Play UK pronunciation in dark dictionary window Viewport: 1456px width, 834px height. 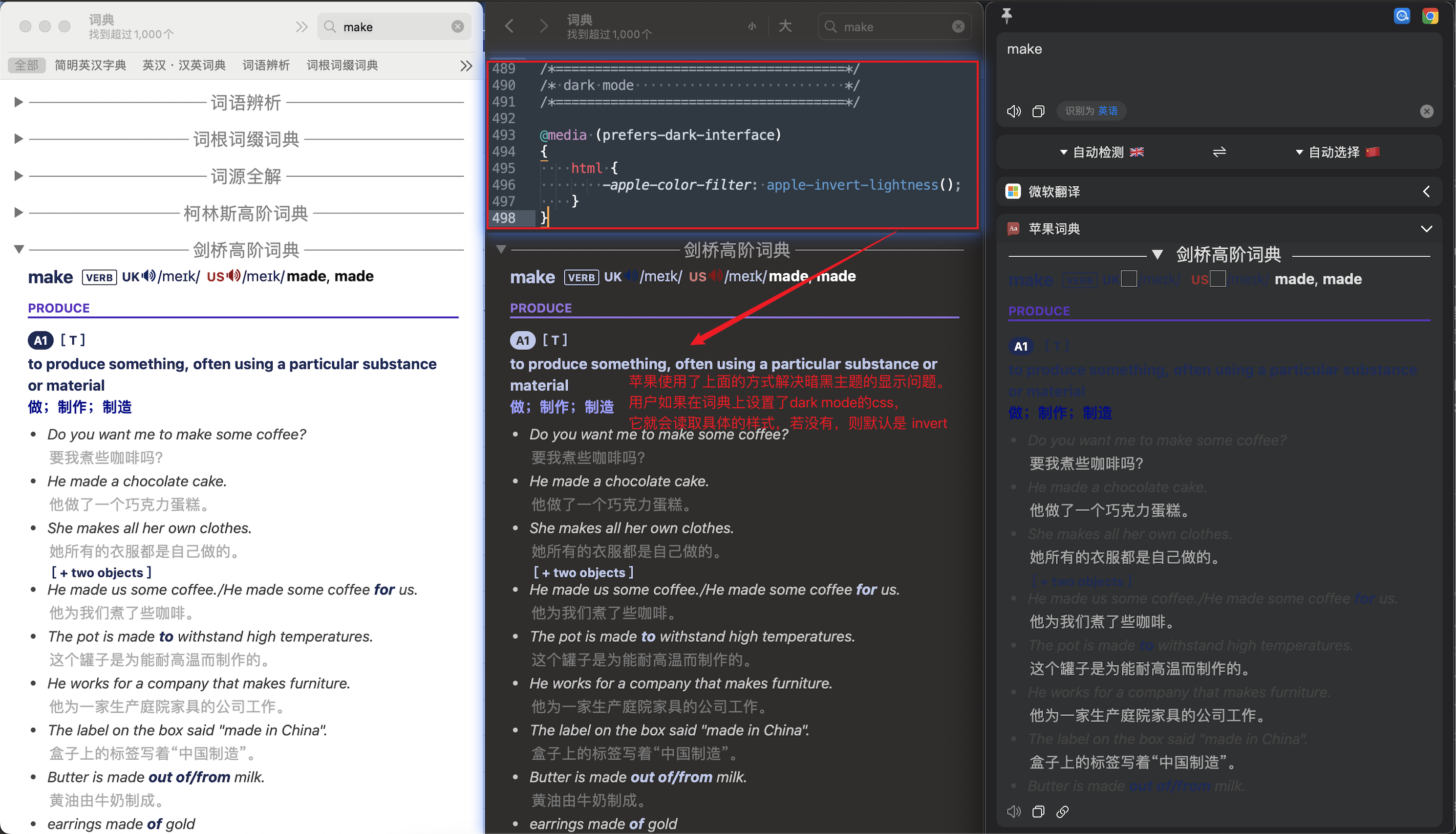point(631,276)
